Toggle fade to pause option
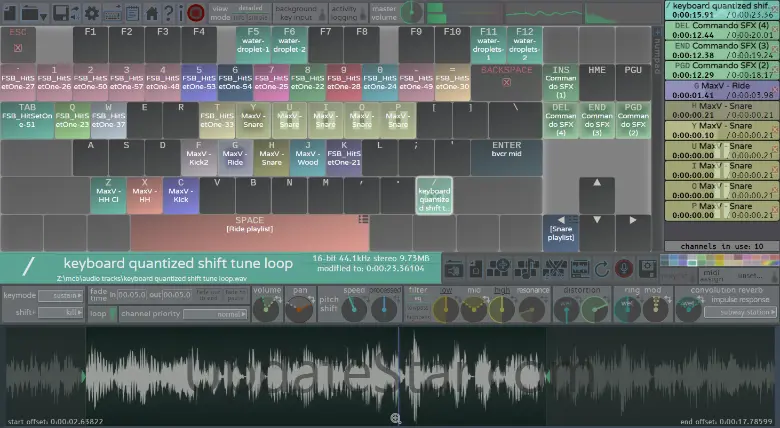Image resolution: width=780 pixels, height=428 pixels. pyautogui.click(x=235, y=295)
